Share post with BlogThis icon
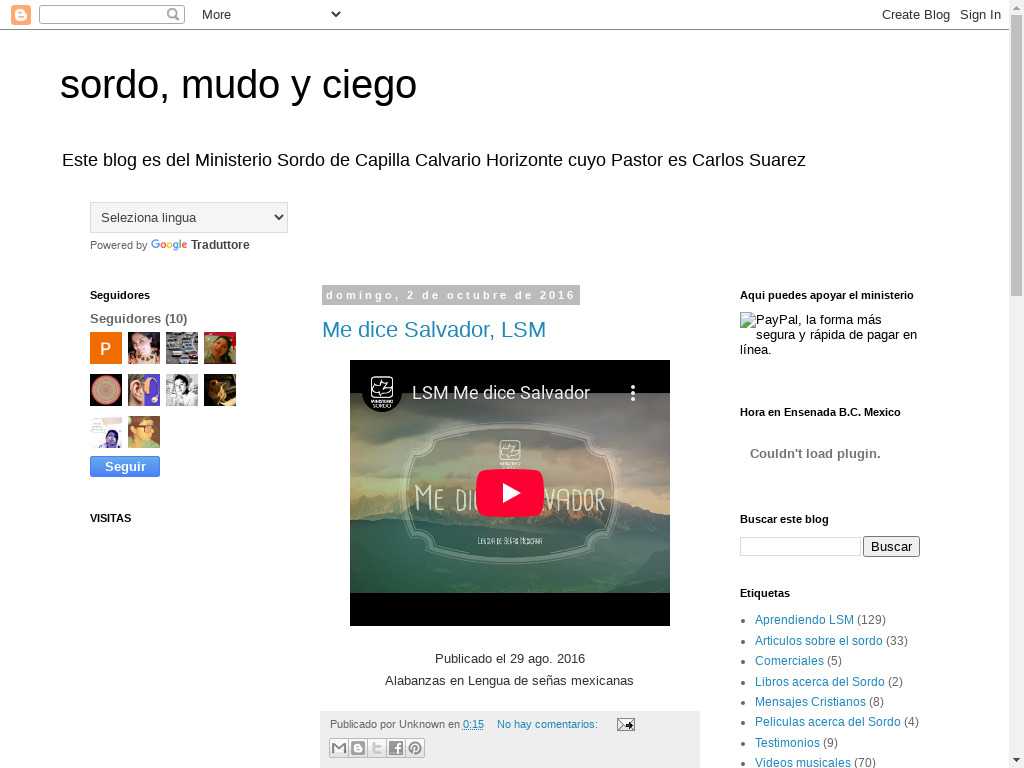The height and width of the screenshot is (768, 1024). (358, 748)
